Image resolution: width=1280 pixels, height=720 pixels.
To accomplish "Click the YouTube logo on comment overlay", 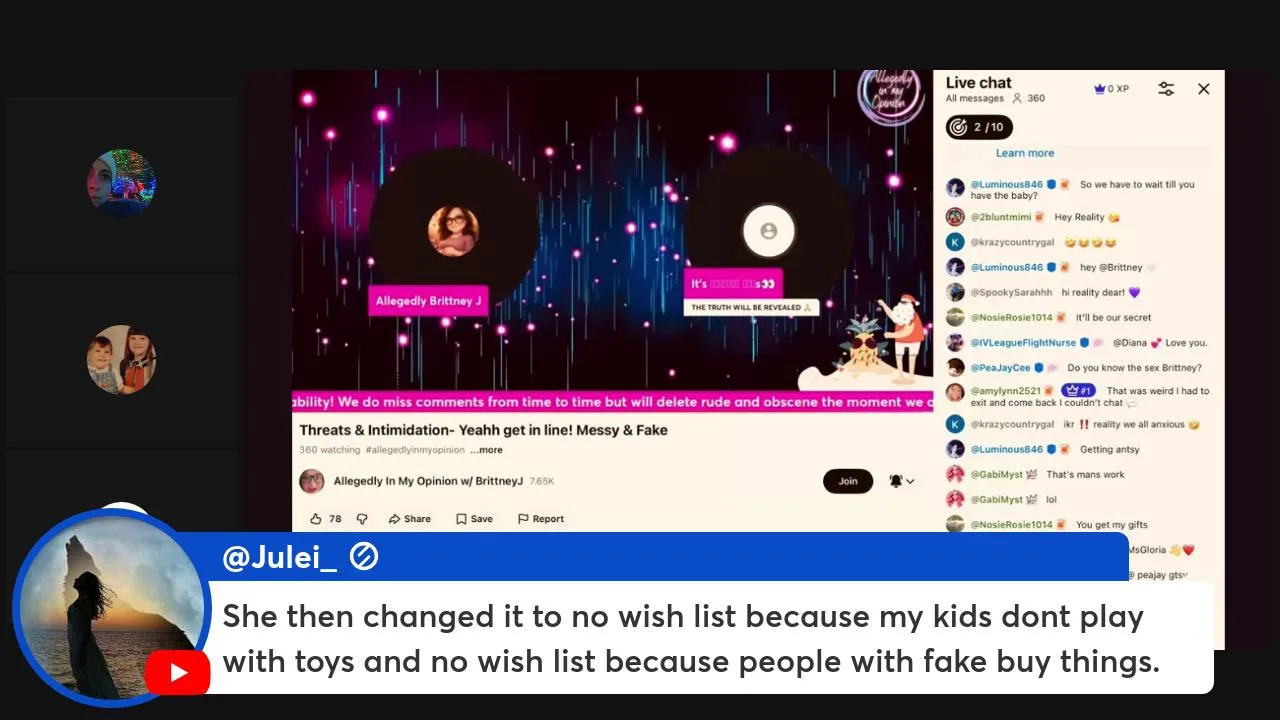I will pos(178,672).
